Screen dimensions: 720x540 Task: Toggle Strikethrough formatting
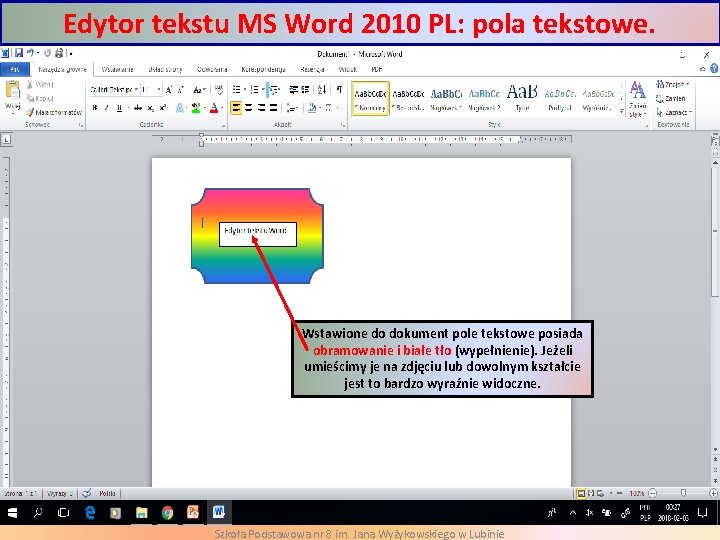138,108
